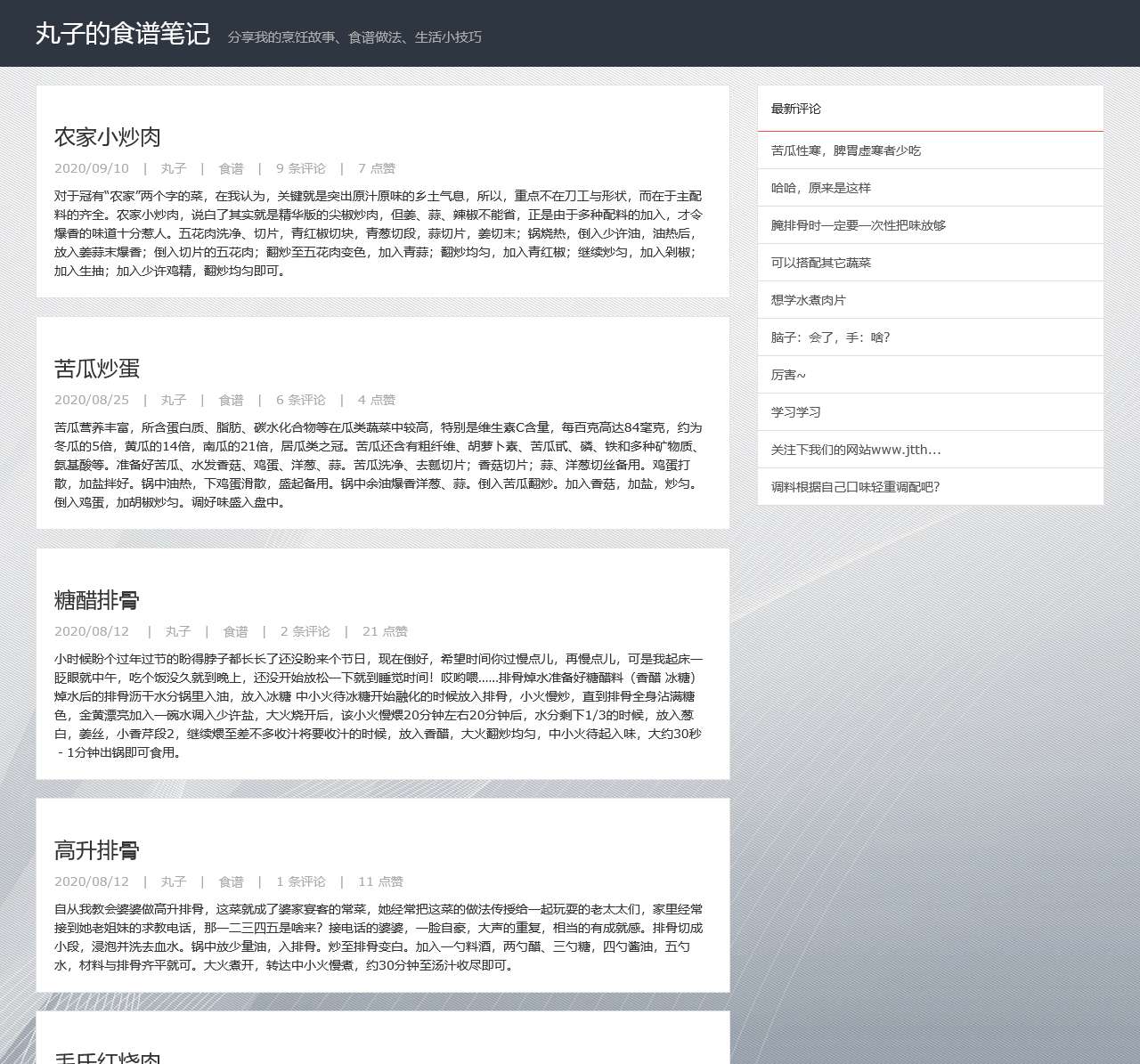This screenshot has width=1140, height=1064.
Task: View the 2 条评论 on 糖醋排骨
Action: (x=306, y=631)
